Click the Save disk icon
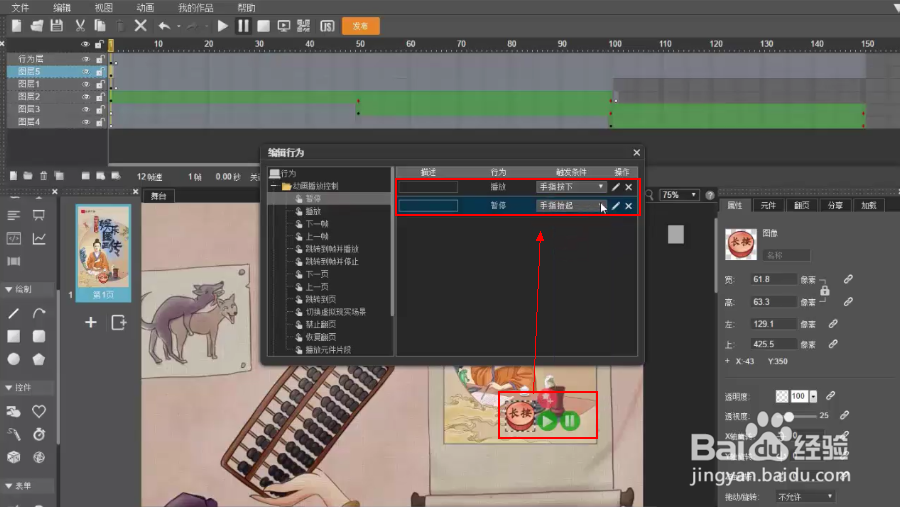The height and width of the screenshot is (507, 900). click(x=56, y=26)
